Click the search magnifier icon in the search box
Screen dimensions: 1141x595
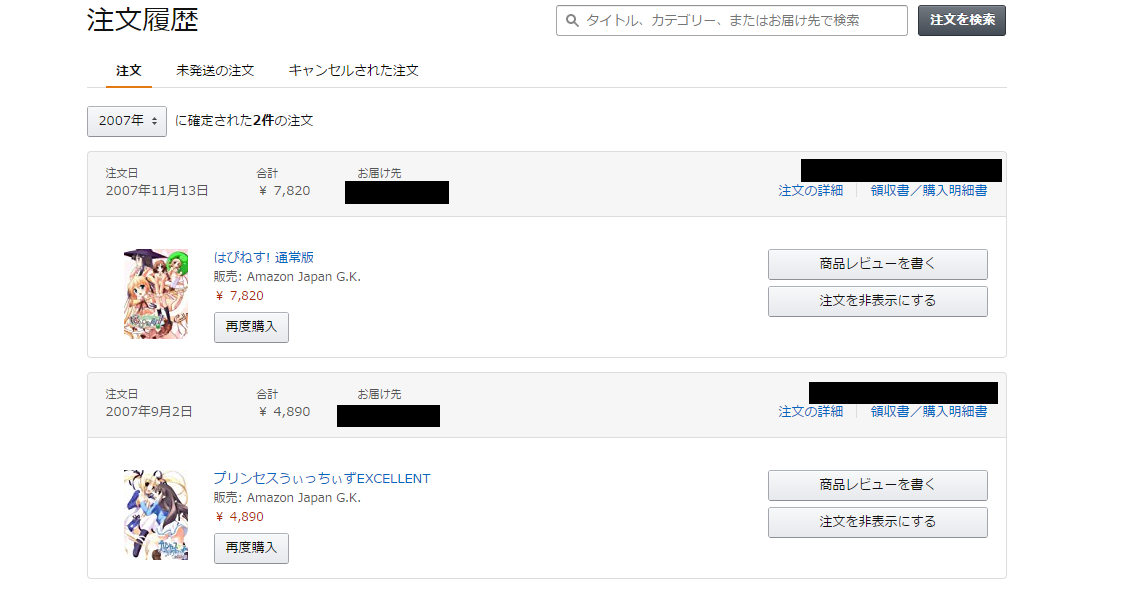coord(573,20)
